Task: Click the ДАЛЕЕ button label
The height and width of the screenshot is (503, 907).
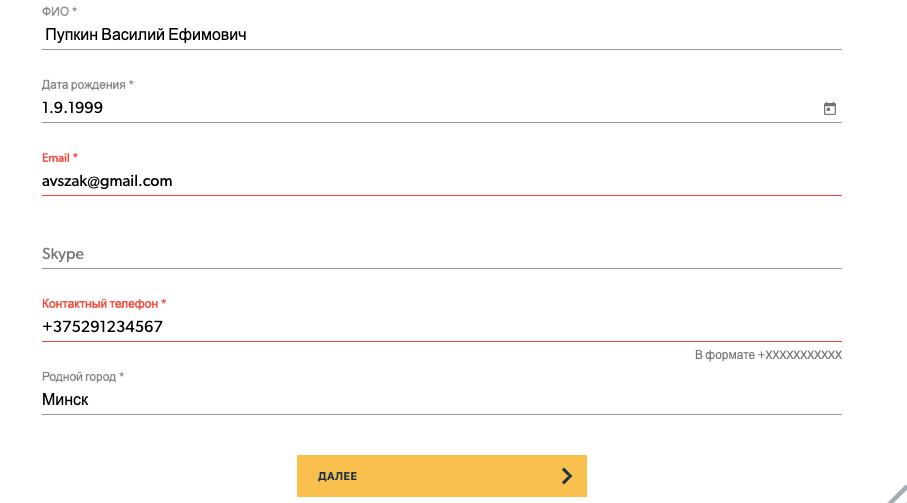Action: tap(337, 476)
